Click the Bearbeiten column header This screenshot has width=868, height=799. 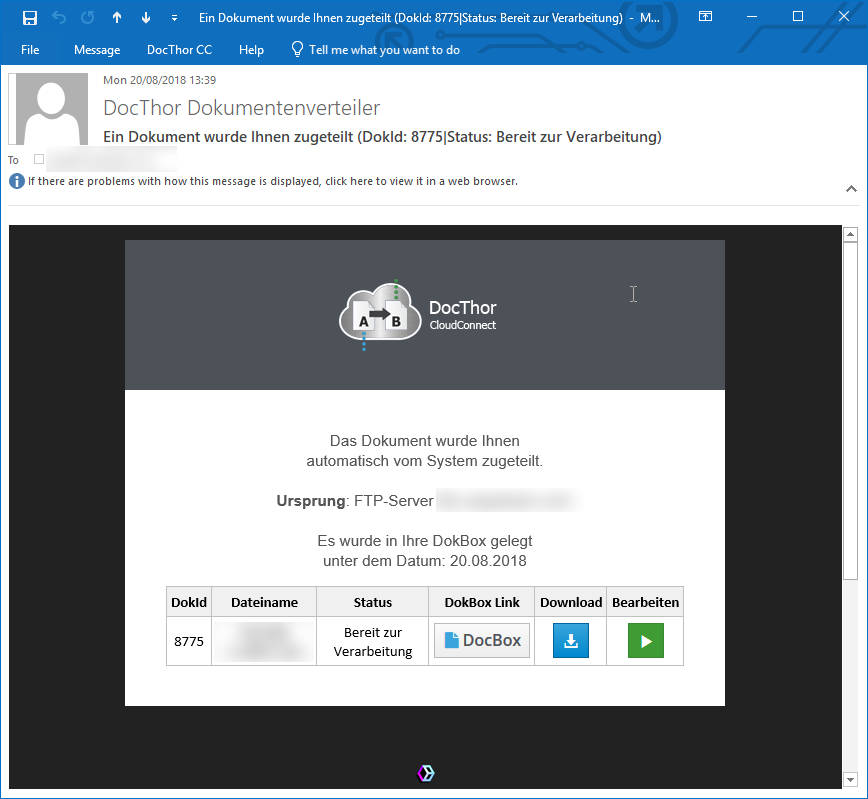click(645, 602)
